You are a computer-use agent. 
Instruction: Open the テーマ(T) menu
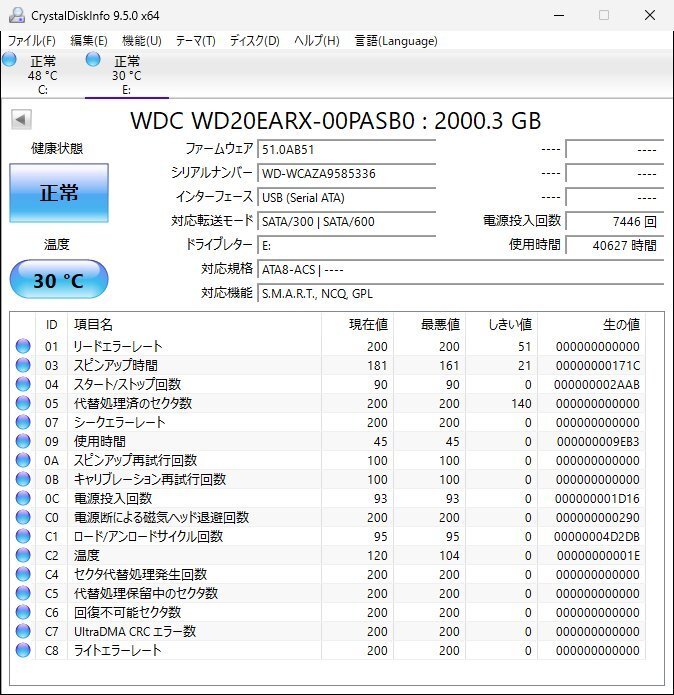(195, 41)
